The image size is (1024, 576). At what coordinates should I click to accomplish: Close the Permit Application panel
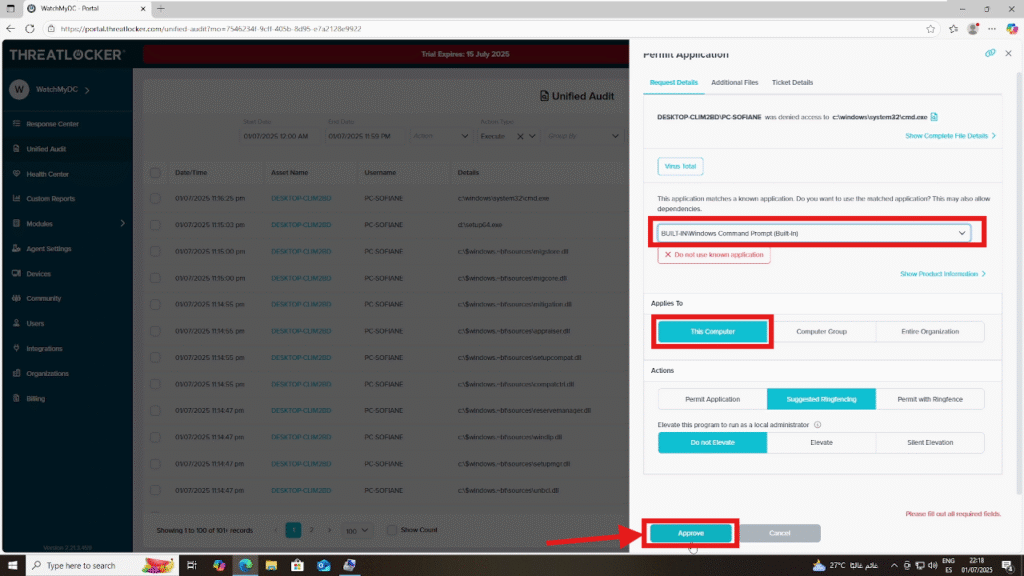[1008, 54]
